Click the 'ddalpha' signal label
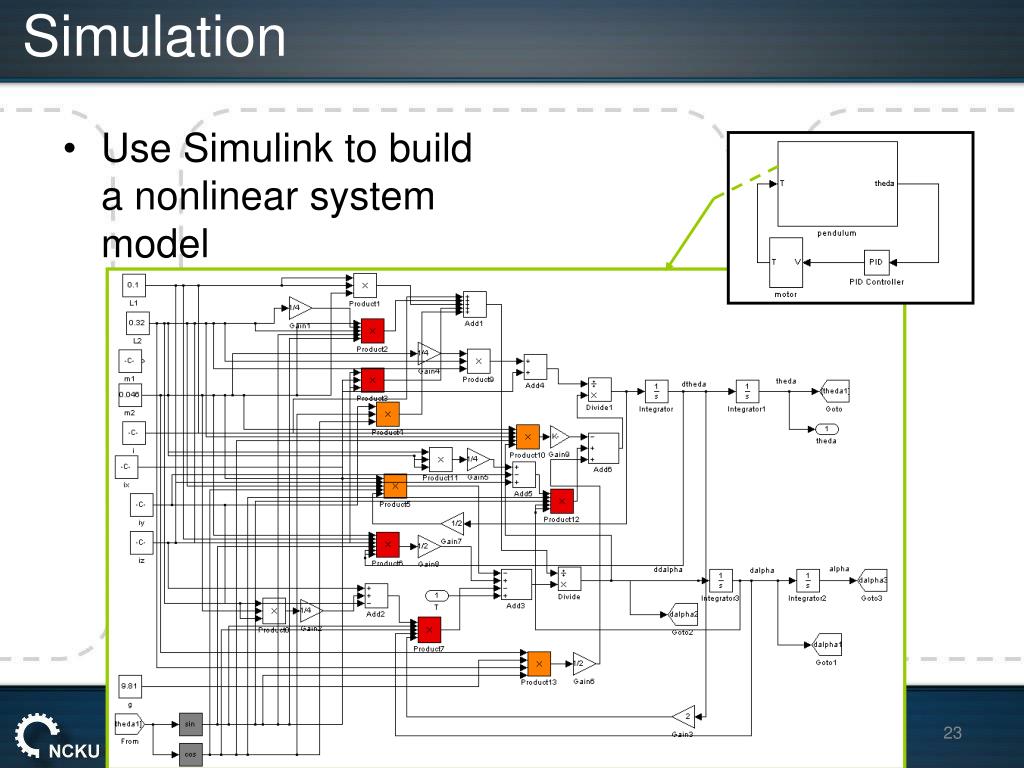The width and height of the screenshot is (1024, 768). click(x=667, y=569)
